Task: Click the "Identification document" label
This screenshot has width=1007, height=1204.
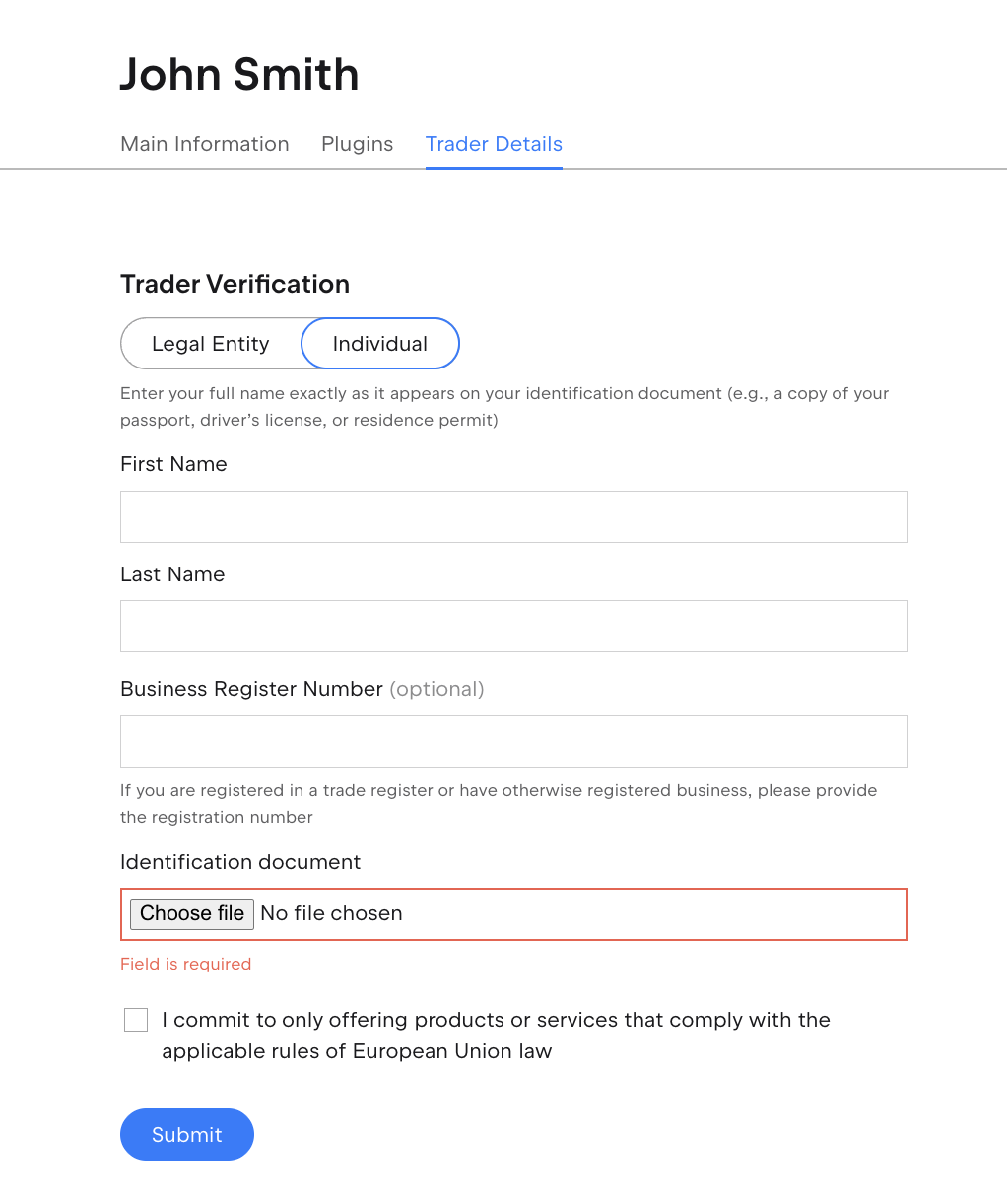Action: coord(240,862)
